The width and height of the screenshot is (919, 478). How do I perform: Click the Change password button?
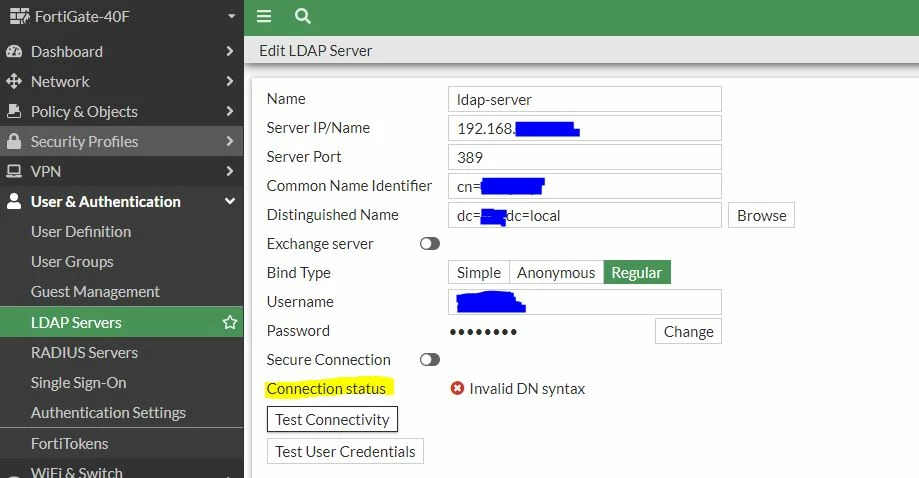pyautogui.click(x=688, y=332)
